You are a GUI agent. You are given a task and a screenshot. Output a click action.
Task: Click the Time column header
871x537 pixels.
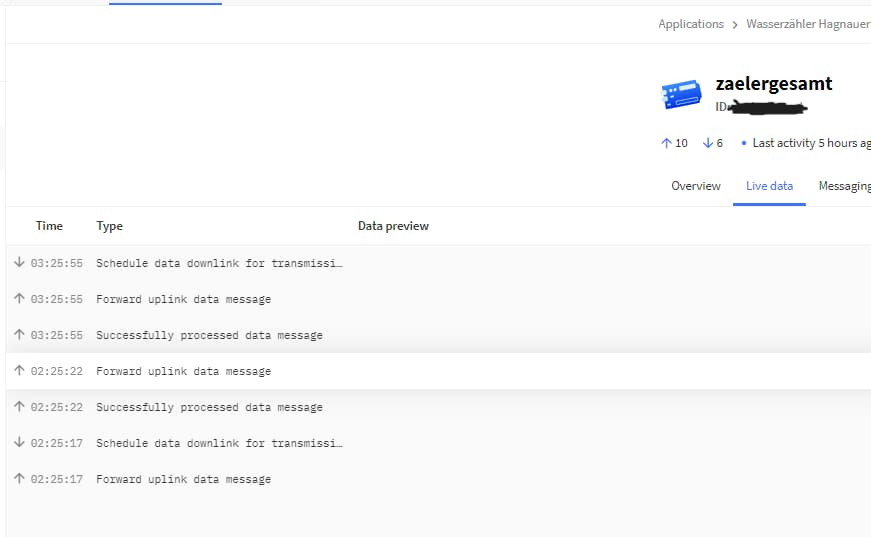click(49, 226)
